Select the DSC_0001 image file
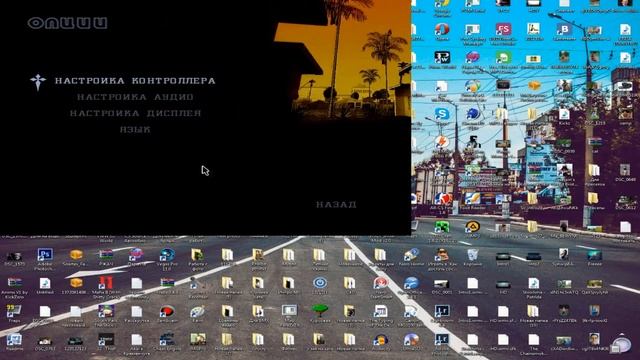The height and width of the screenshot is (360, 640). pyautogui.click(x=442, y=287)
